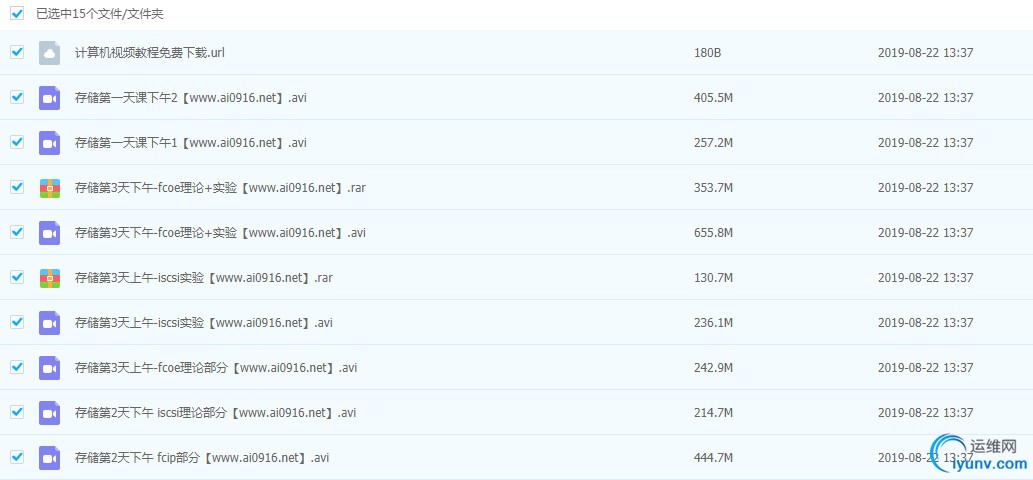Open file name 存储第2天下午 fcip部分 .avi
This screenshot has width=1033, height=480.
pyautogui.click(x=202, y=457)
